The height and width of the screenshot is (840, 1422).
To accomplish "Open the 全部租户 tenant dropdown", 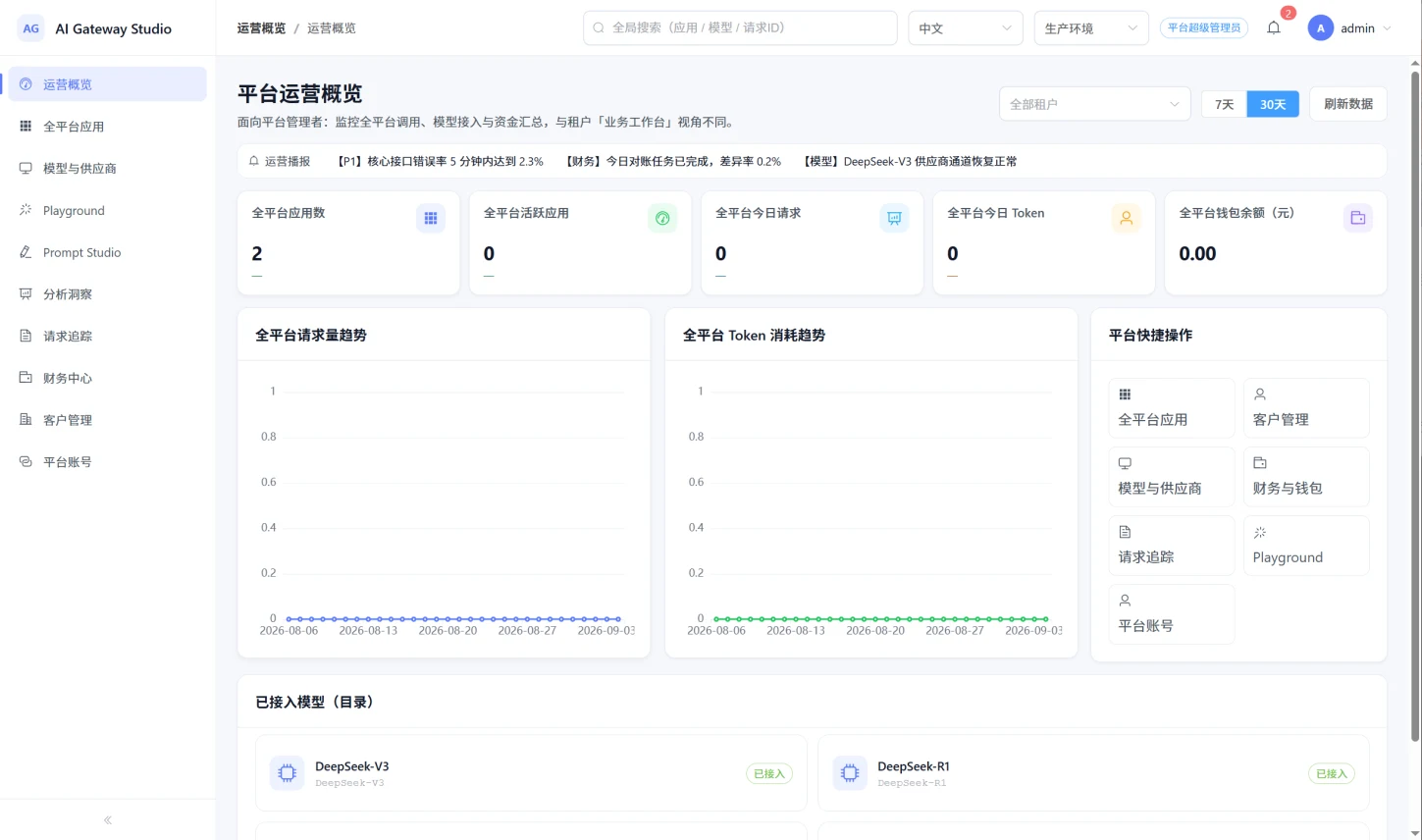I will [x=1095, y=104].
